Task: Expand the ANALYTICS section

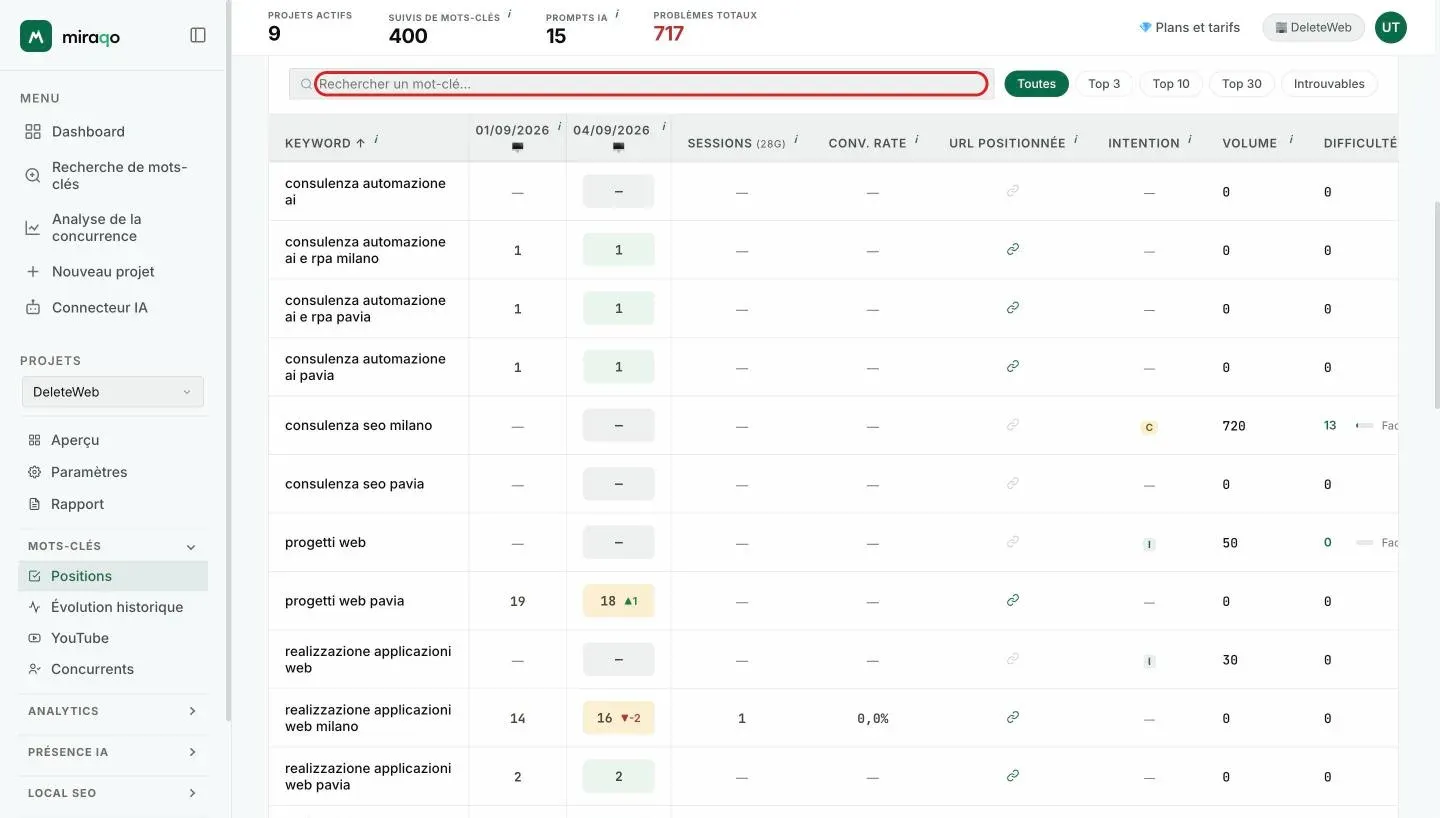Action: click(x=113, y=711)
